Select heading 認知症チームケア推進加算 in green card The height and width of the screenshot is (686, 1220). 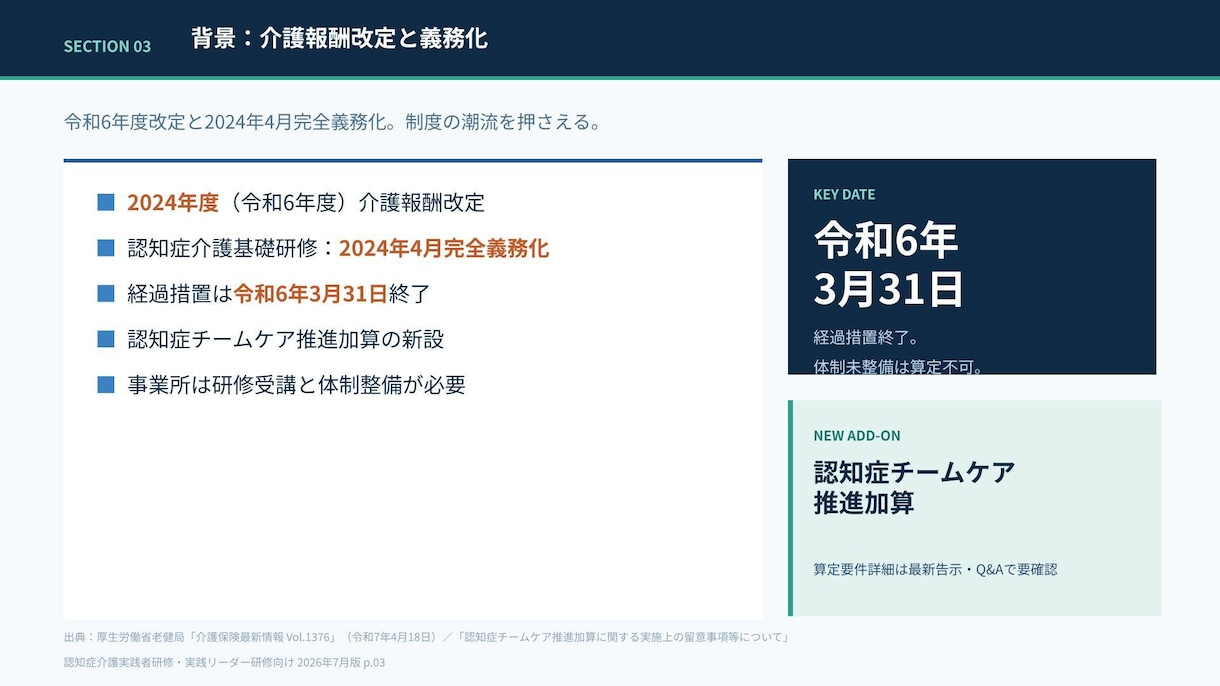(915, 487)
